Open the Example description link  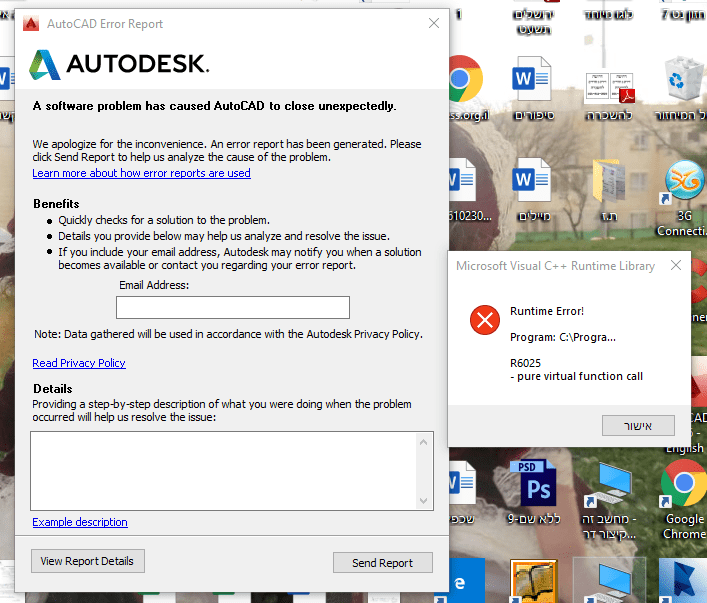[80, 522]
